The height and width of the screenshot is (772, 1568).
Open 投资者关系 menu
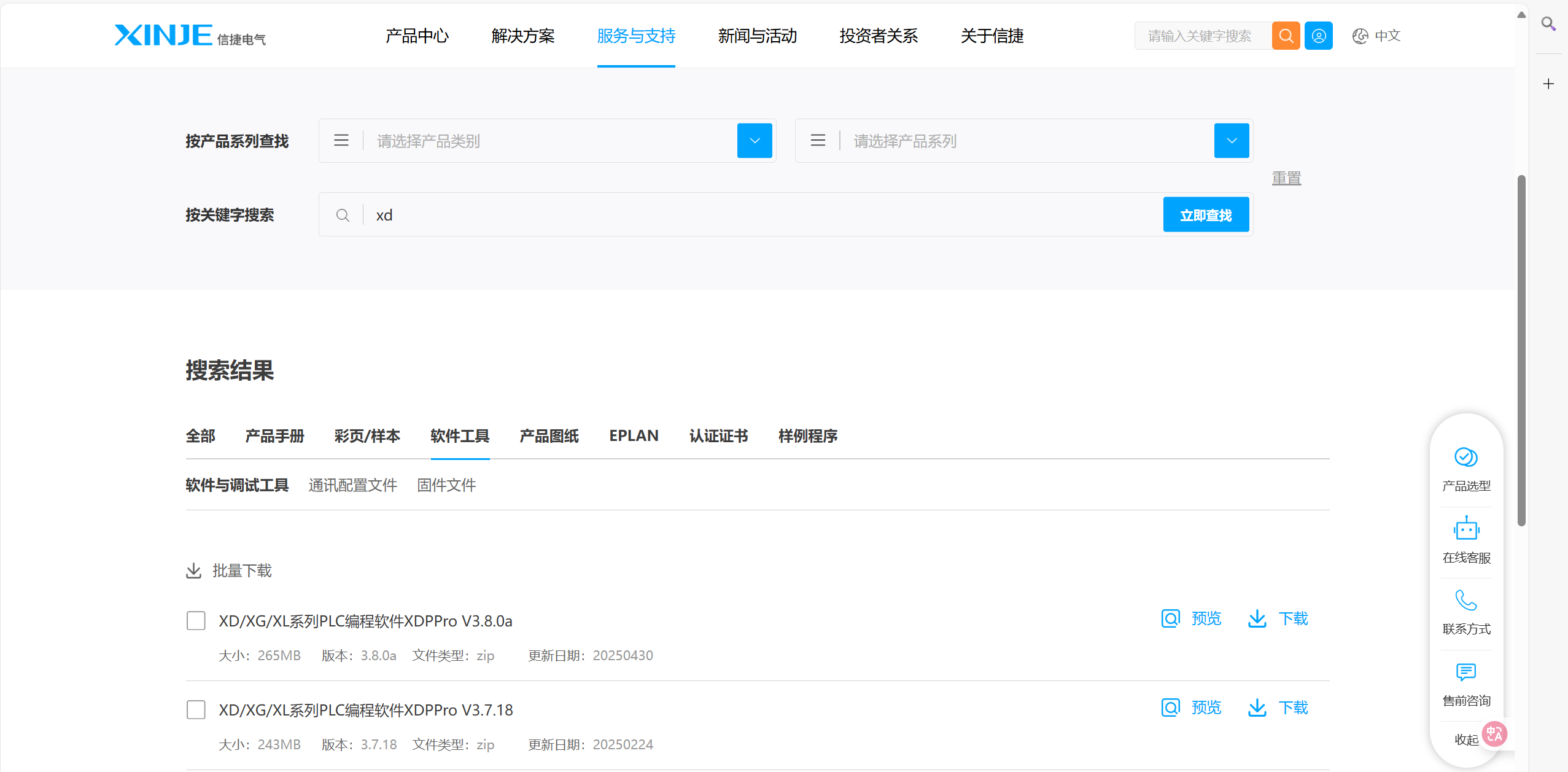pos(879,36)
